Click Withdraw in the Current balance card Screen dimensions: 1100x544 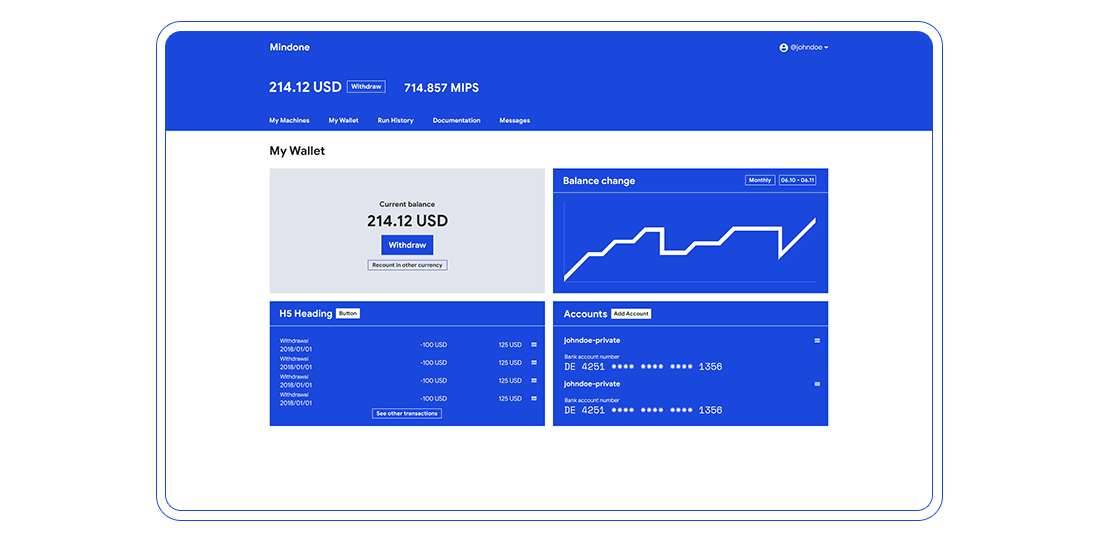pyautogui.click(x=408, y=245)
